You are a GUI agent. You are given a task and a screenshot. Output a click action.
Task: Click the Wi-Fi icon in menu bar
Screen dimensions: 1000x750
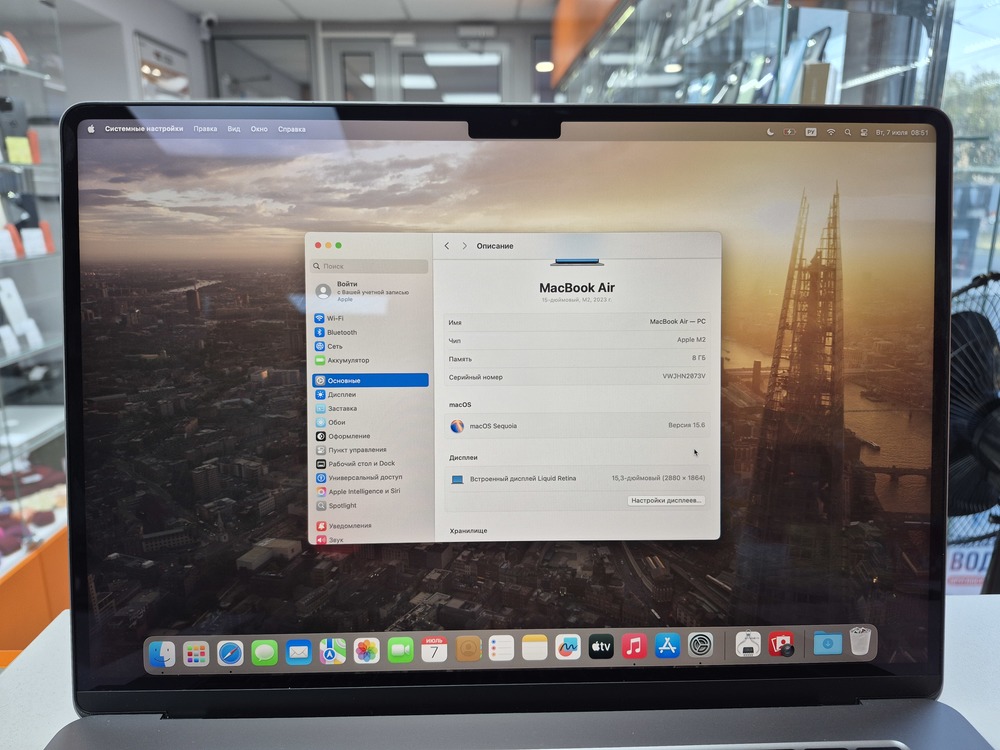830,132
